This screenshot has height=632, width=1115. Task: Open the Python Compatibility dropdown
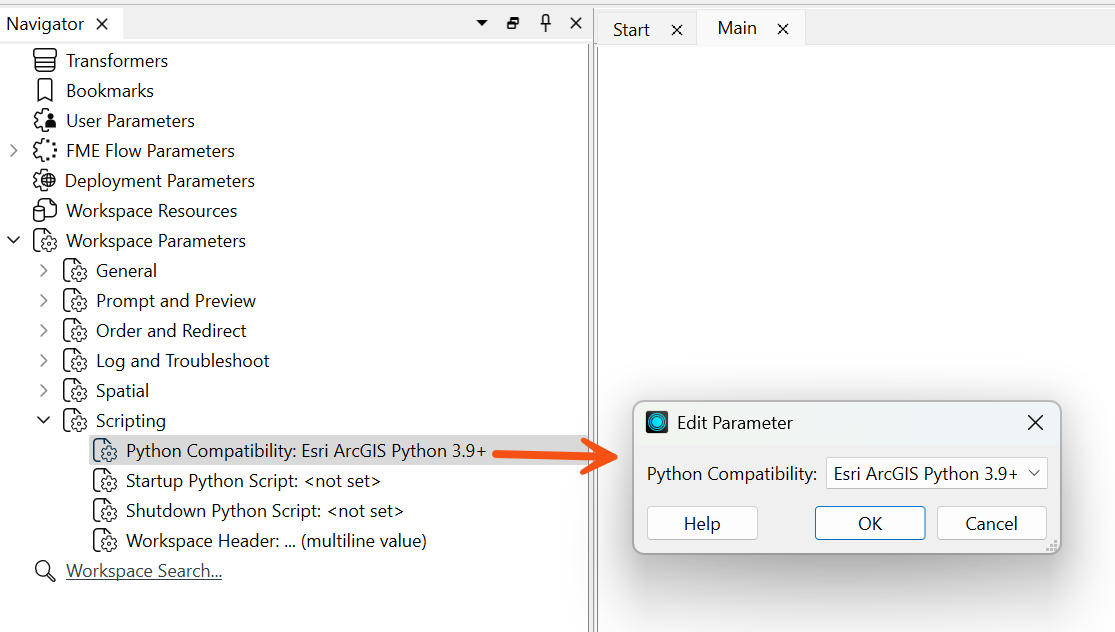(x=936, y=474)
